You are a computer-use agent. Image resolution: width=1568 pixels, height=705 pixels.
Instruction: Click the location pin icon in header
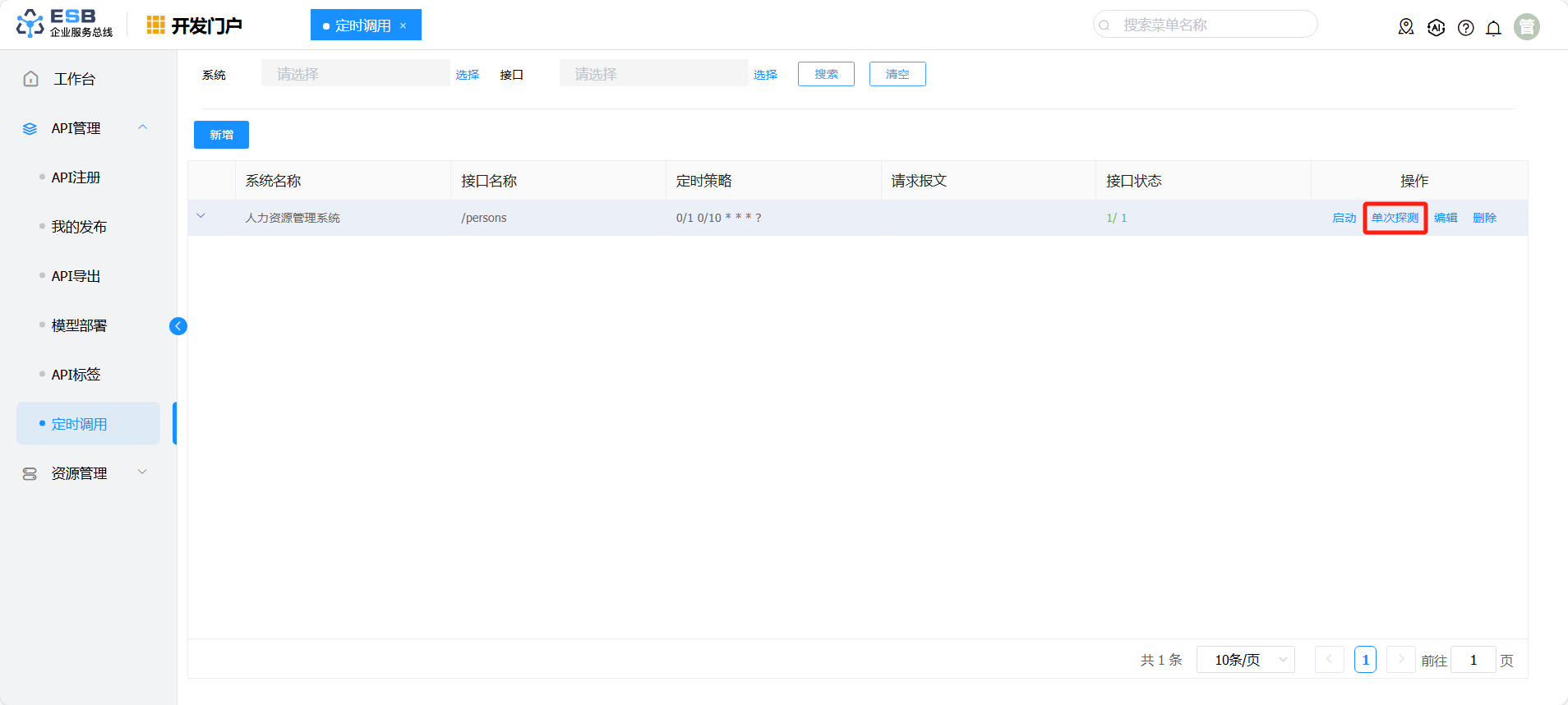tap(1406, 27)
